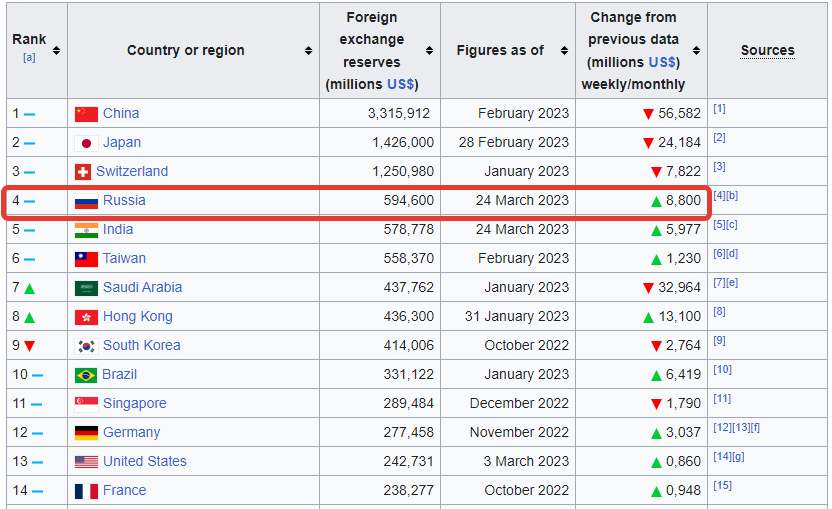
Task: Click green up arrow next to 13,100
Action: click(648, 318)
